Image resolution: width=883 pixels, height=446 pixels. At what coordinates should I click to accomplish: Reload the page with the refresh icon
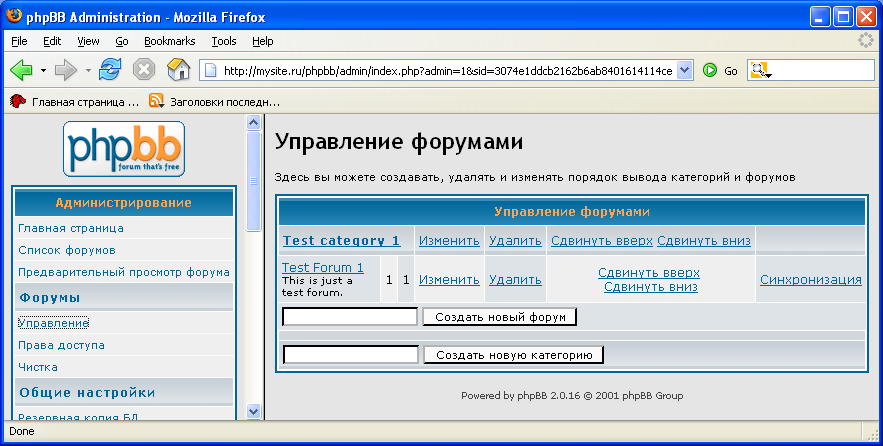click(110, 70)
